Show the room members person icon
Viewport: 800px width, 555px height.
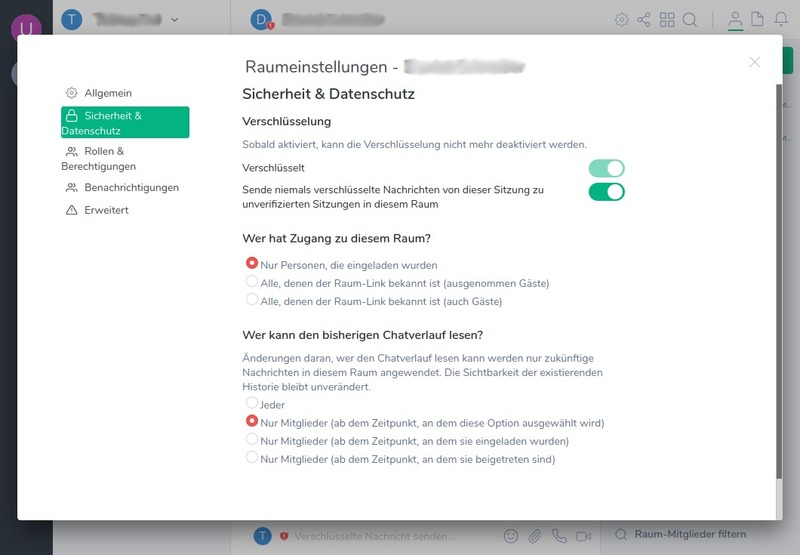(736, 19)
